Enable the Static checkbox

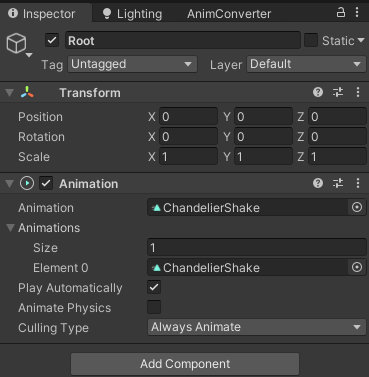(x=311, y=40)
